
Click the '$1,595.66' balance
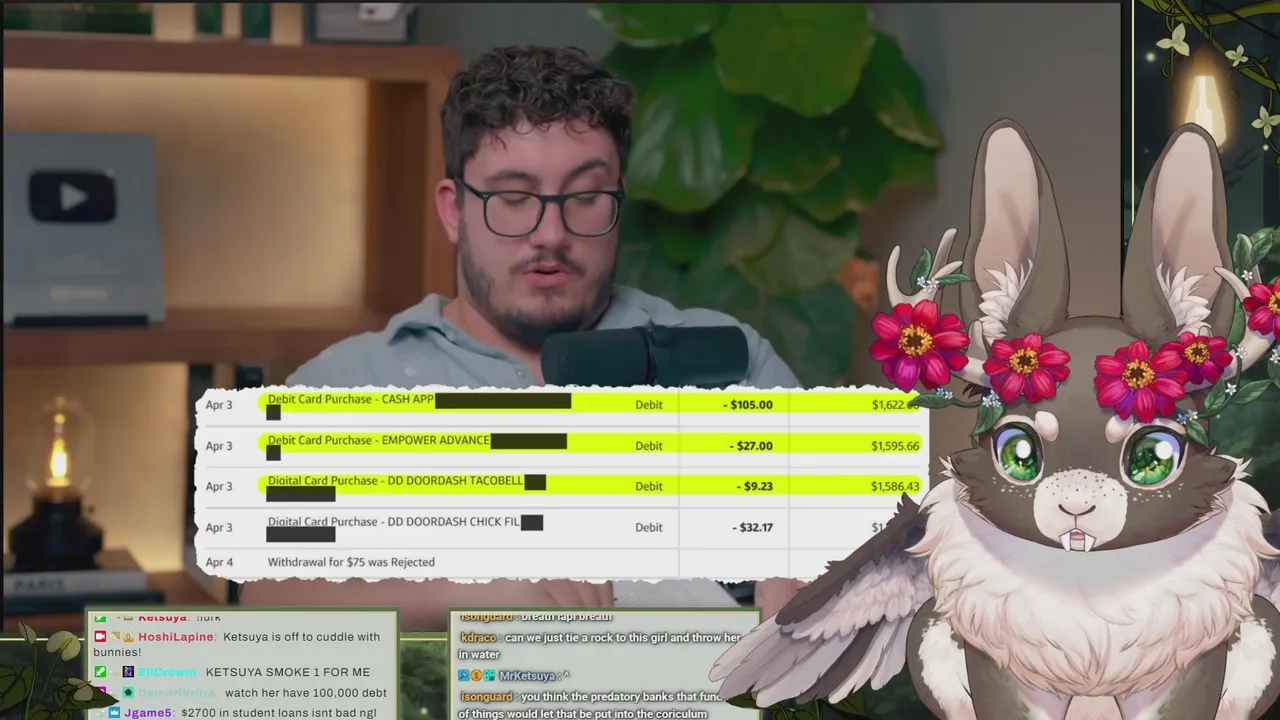(x=895, y=446)
